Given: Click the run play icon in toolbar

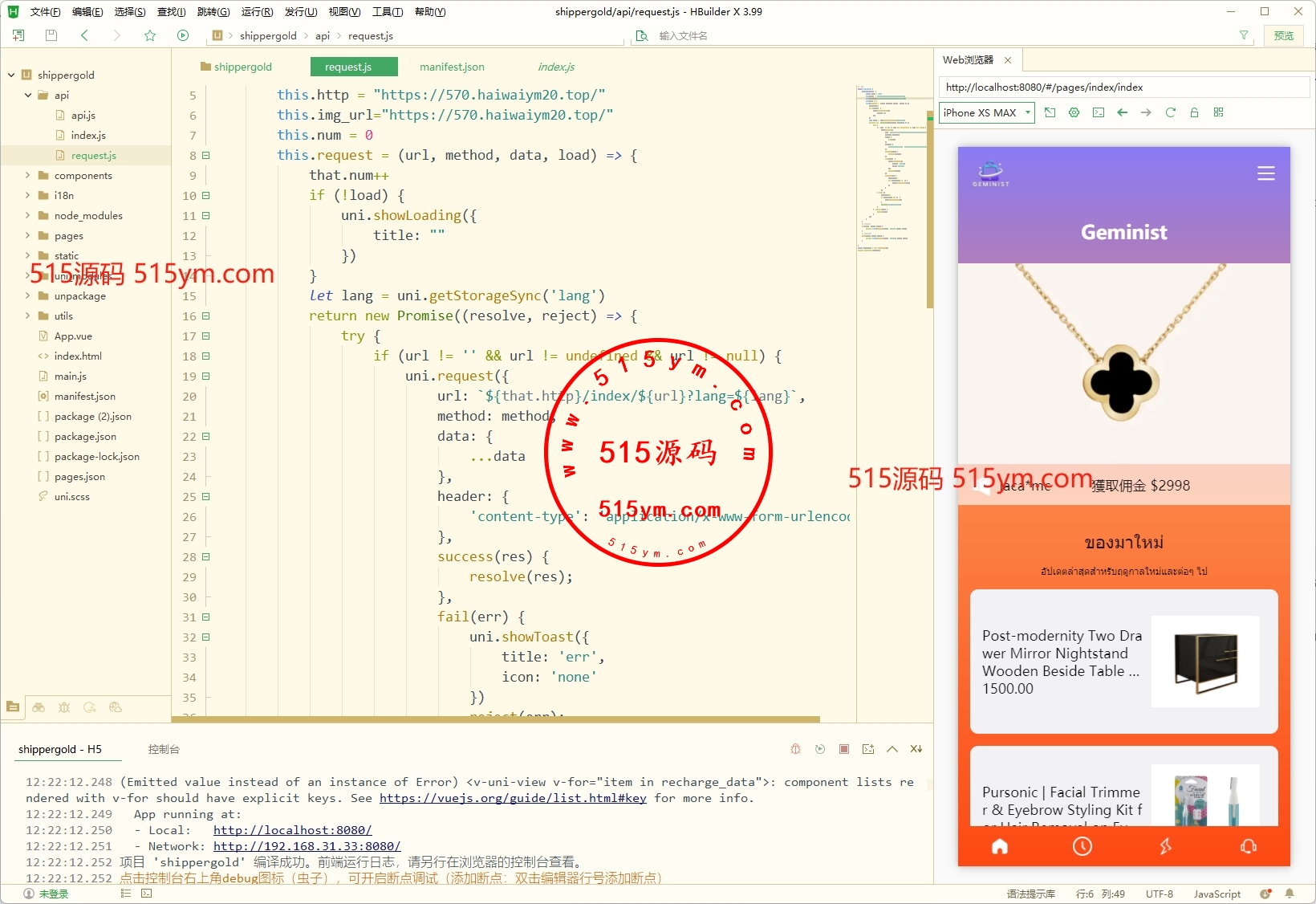Looking at the screenshot, I should (183, 35).
